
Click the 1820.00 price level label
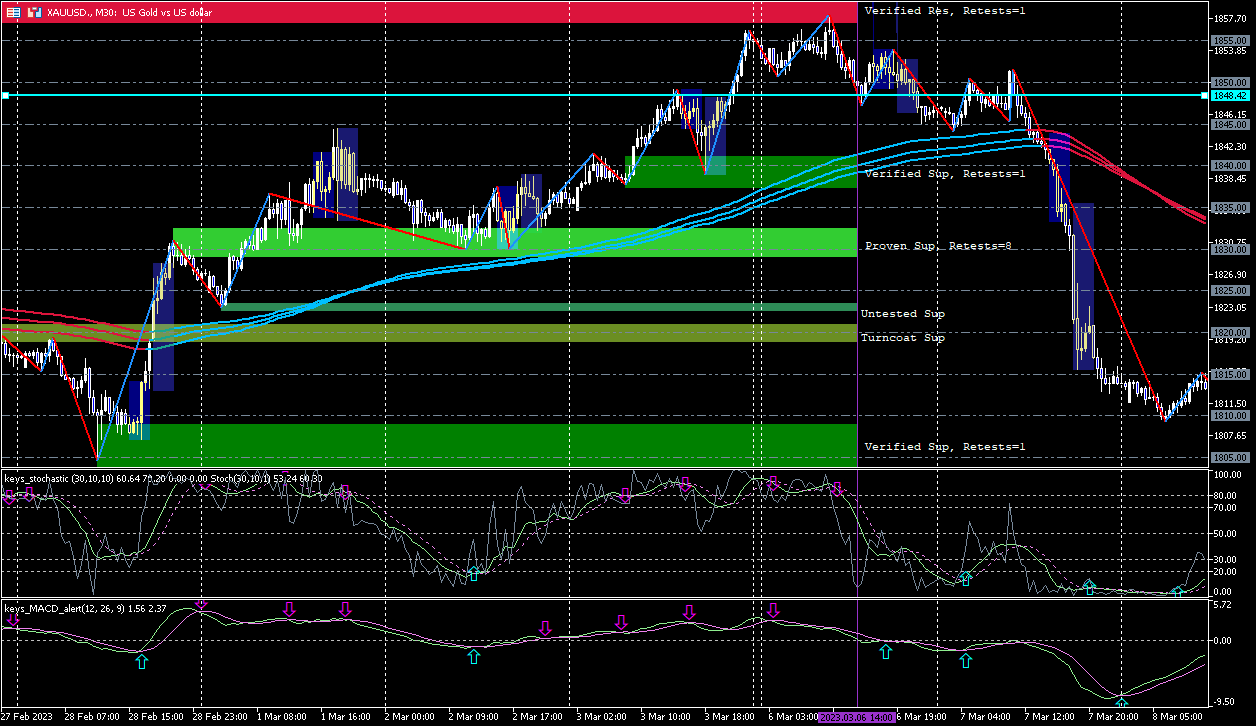[x=1228, y=333]
